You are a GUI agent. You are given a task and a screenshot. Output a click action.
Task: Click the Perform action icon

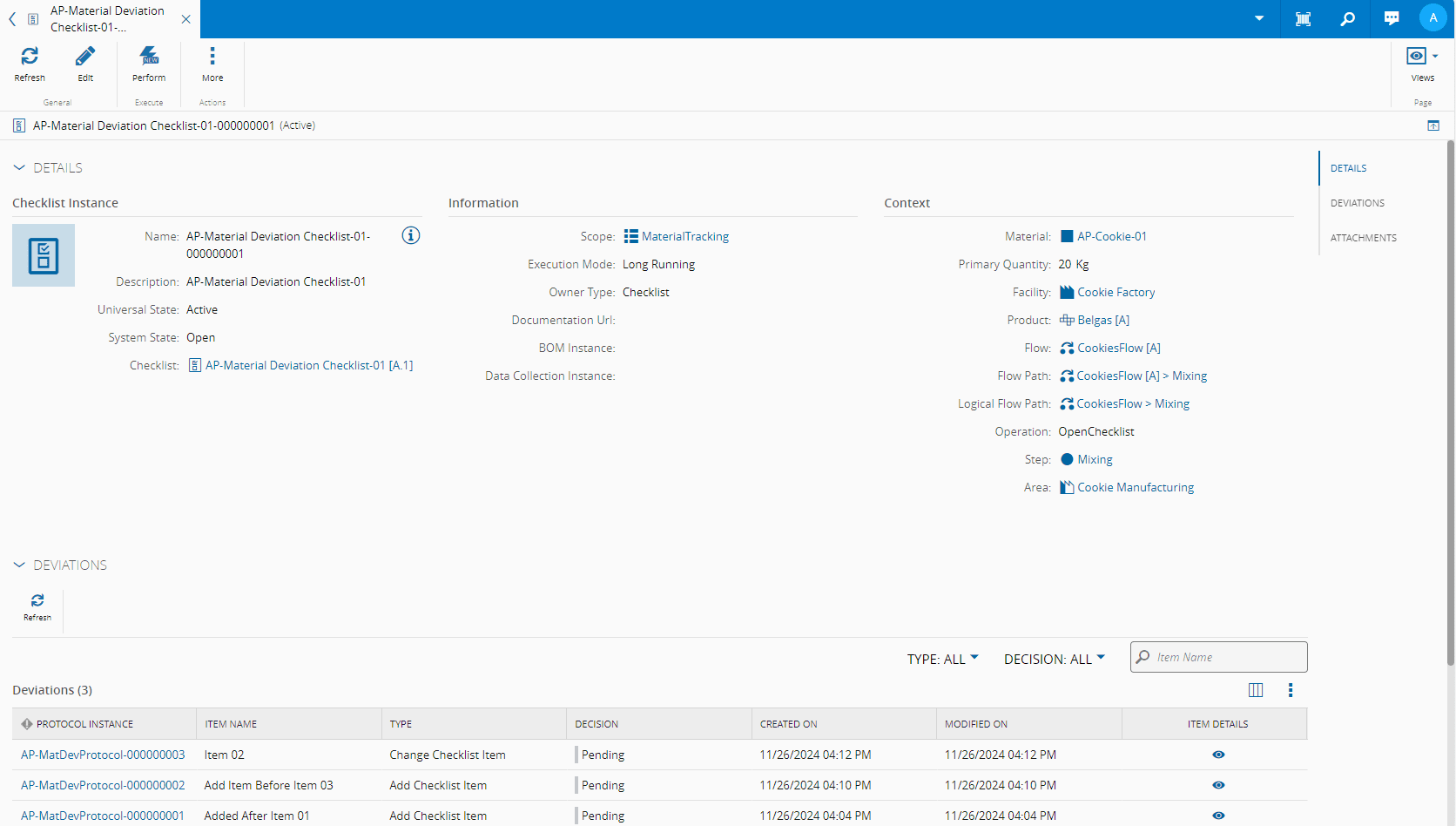149,58
